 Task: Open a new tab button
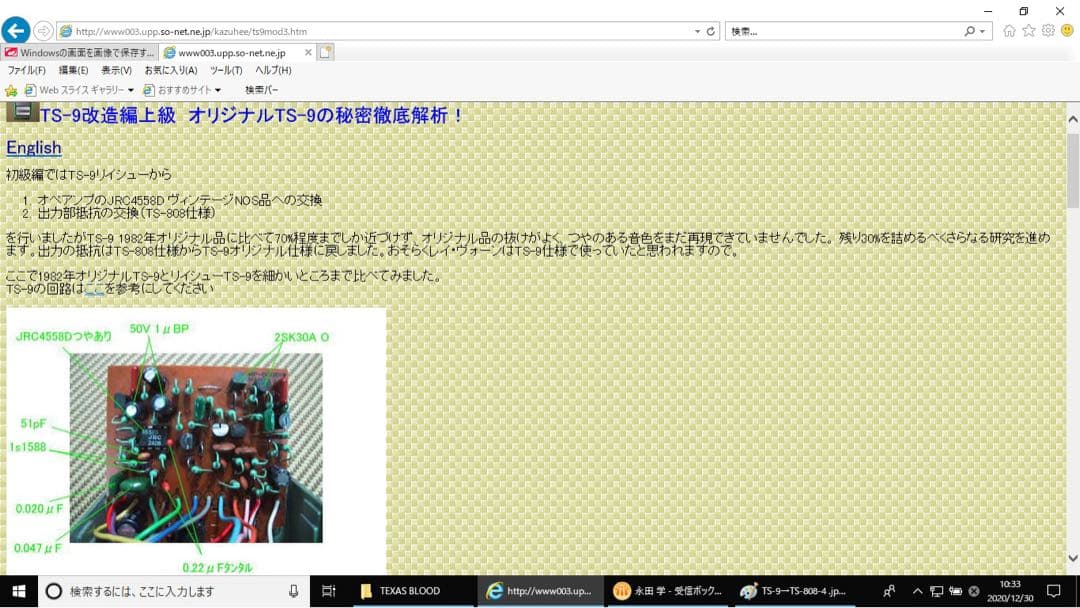pos(326,52)
